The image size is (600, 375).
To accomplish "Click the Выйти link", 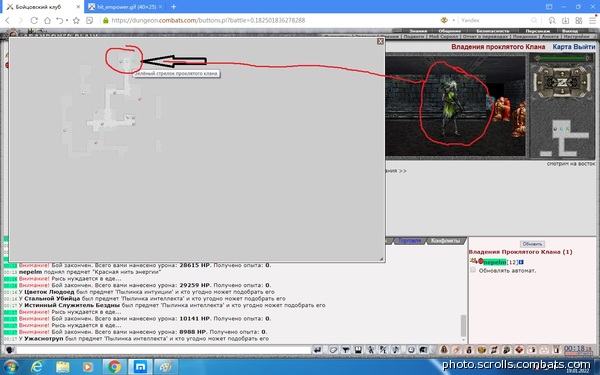I will tap(584, 47).
